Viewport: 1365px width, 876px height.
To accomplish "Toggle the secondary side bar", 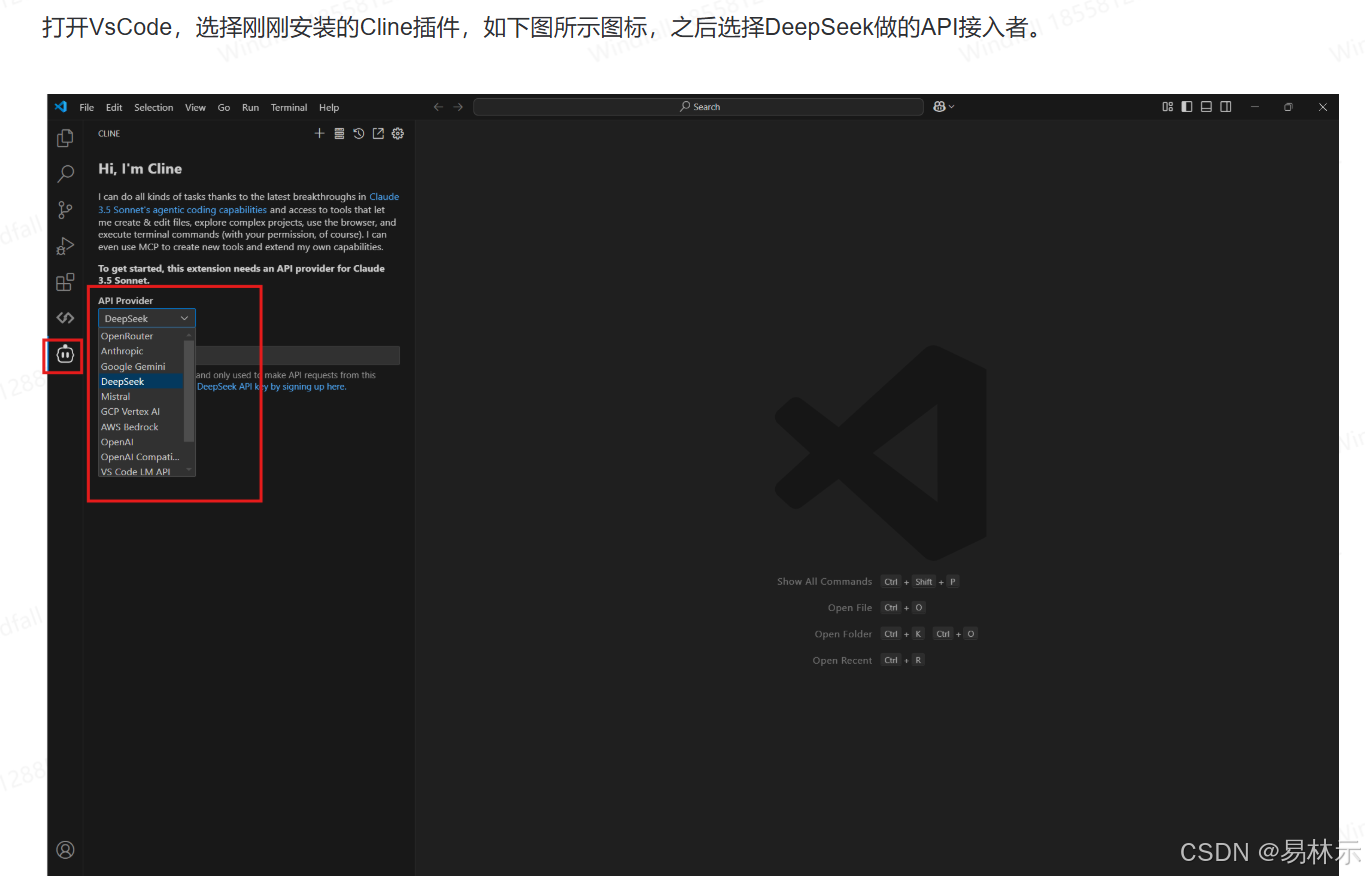I will click(x=1225, y=107).
